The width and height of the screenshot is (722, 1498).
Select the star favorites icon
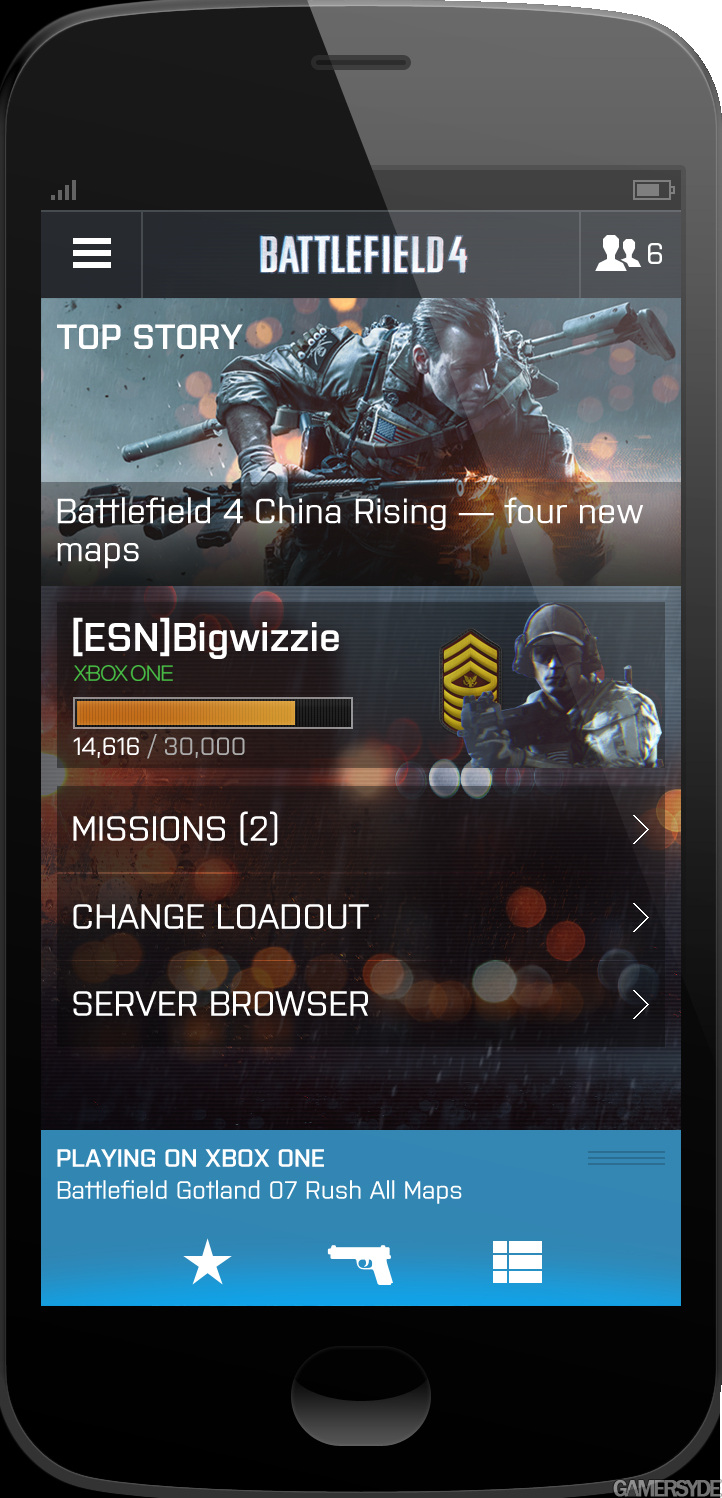coord(208,1262)
